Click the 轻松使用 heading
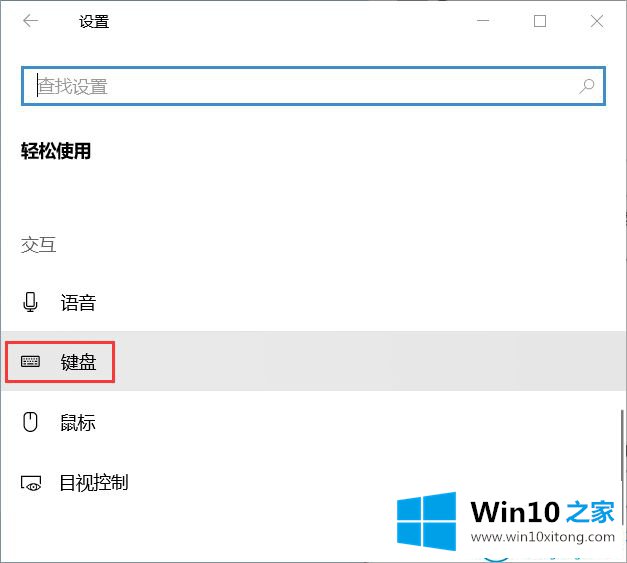627x563 pixels. tap(56, 151)
